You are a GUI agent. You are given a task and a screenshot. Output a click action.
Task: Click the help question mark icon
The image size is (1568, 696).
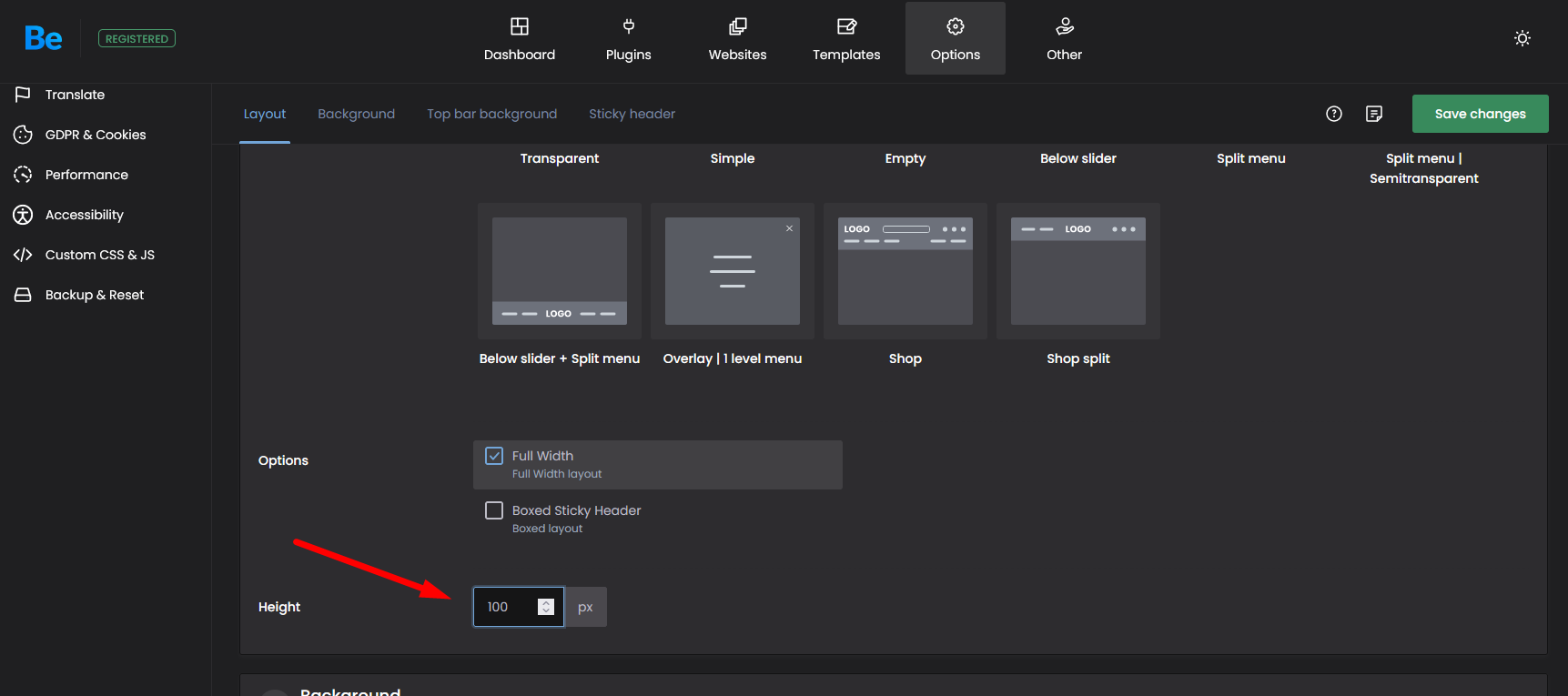pos(1334,114)
